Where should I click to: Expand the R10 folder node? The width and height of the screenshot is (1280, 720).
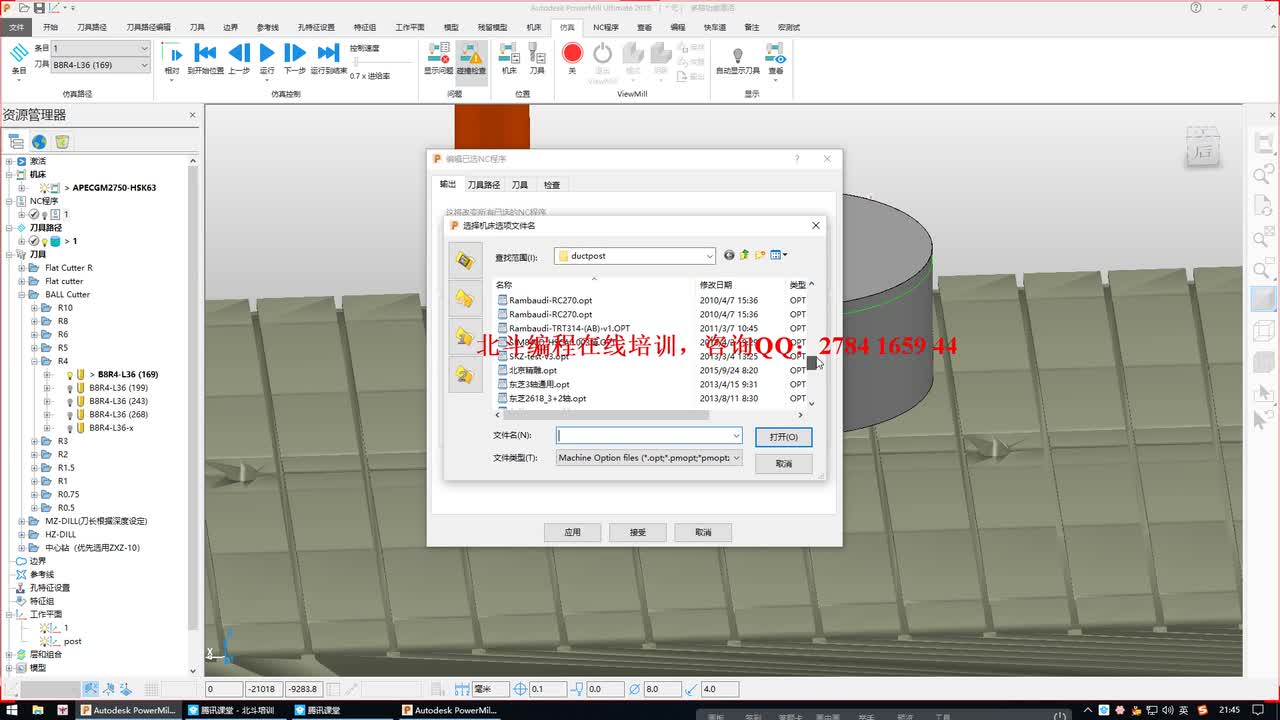(34, 307)
